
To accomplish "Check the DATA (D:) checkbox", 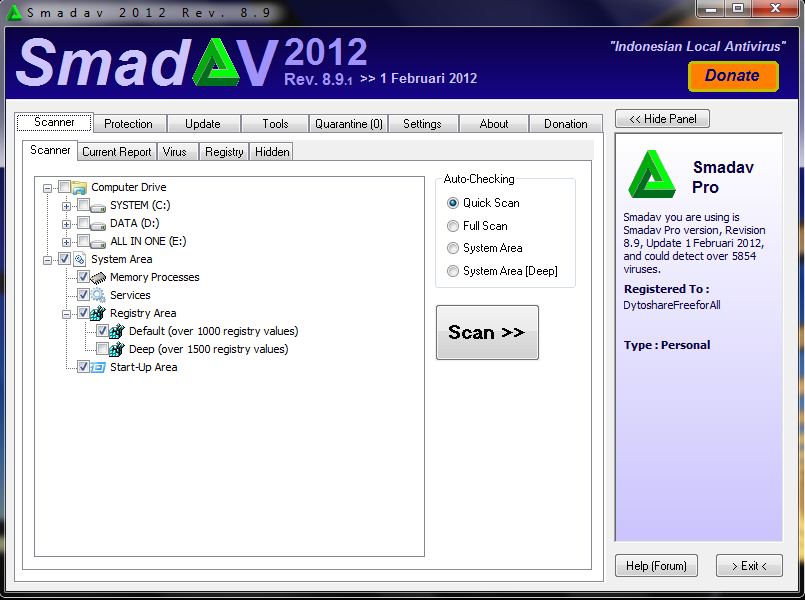I will (x=83, y=223).
